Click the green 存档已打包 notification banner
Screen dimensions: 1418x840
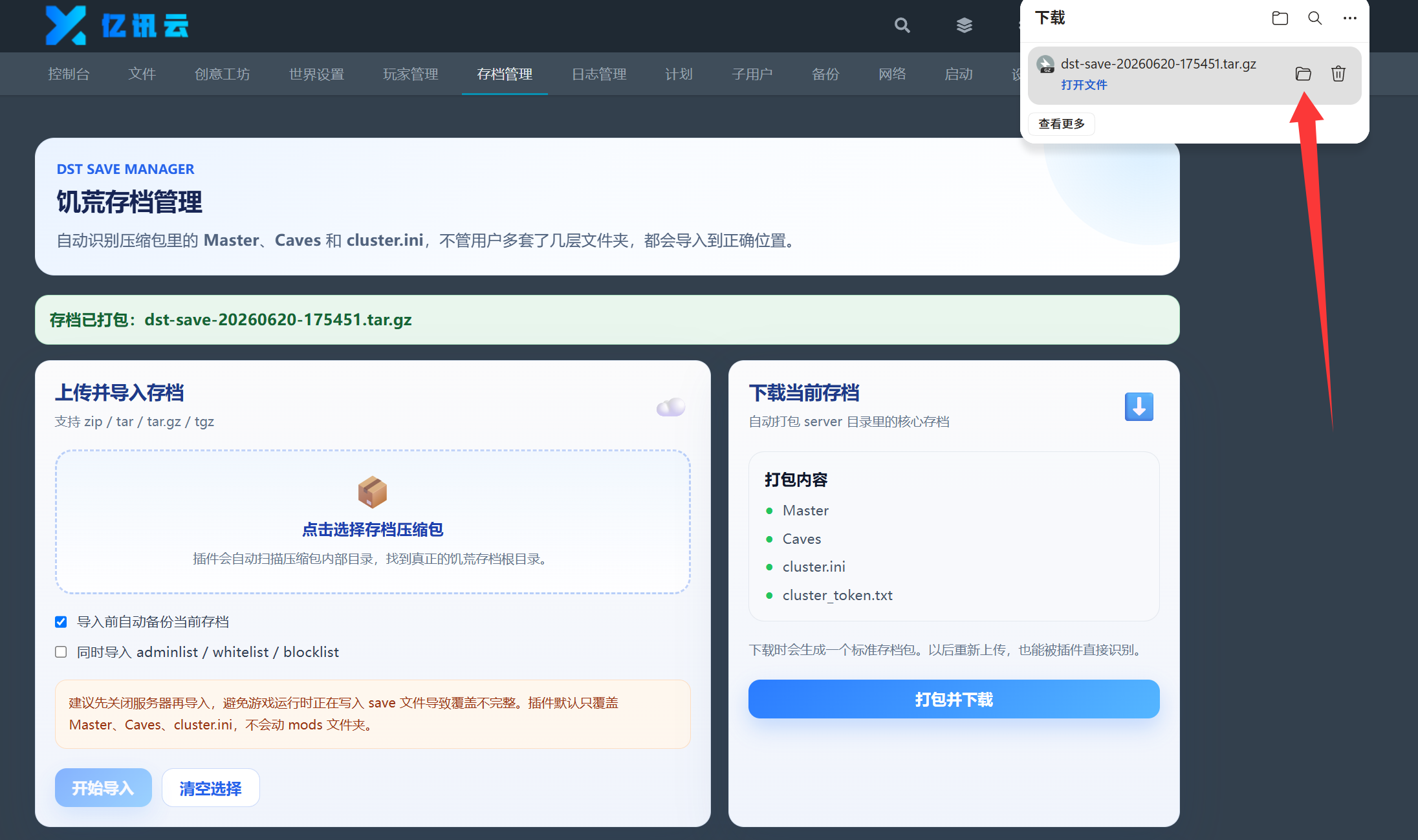[607, 320]
